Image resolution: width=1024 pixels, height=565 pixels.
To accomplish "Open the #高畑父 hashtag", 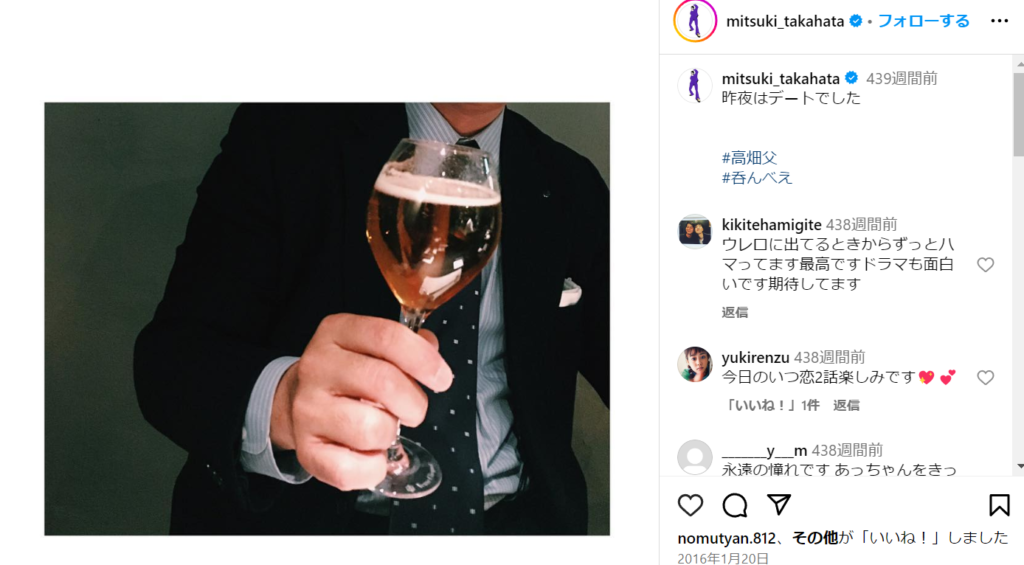I will (749, 157).
